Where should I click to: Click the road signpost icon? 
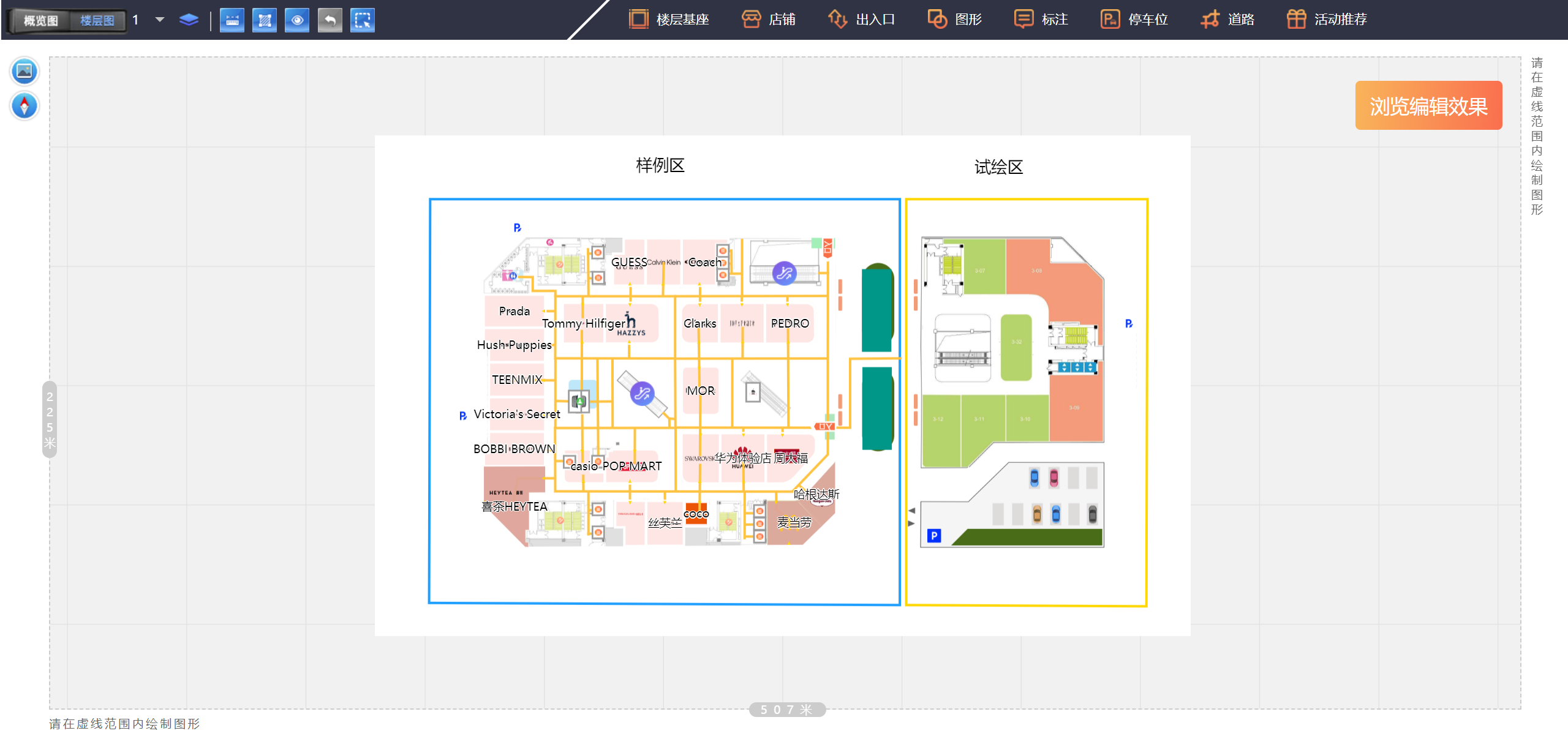(1210, 20)
